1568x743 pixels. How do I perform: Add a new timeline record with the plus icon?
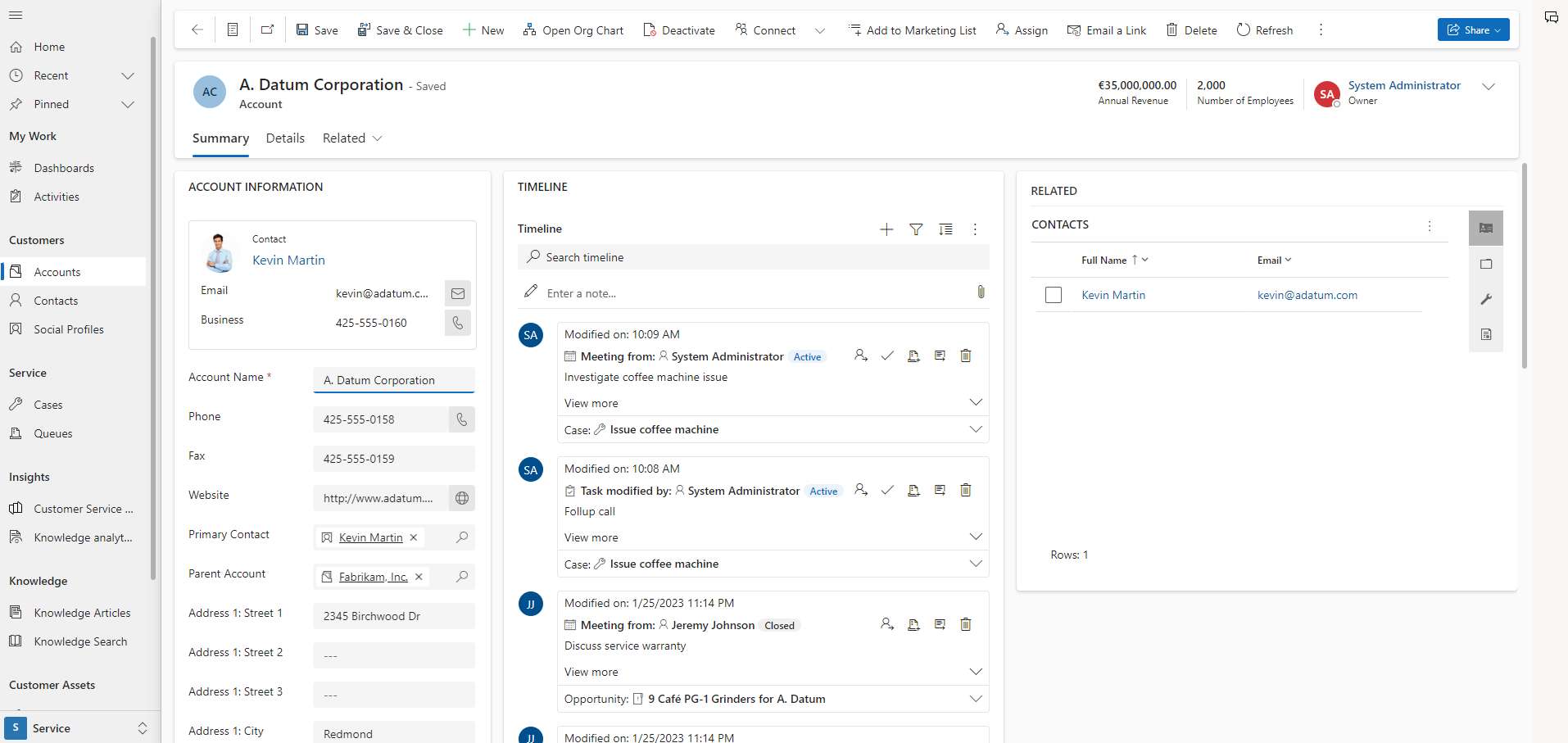pos(886,229)
